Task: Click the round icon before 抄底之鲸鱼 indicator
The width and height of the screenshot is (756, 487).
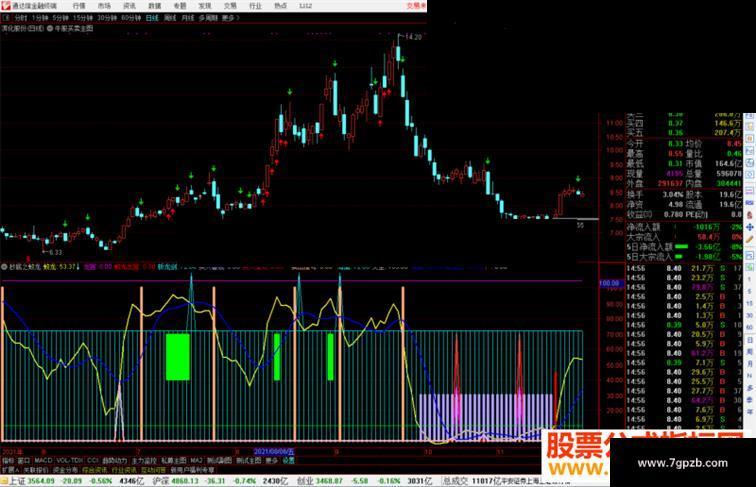Action: coord(4,267)
